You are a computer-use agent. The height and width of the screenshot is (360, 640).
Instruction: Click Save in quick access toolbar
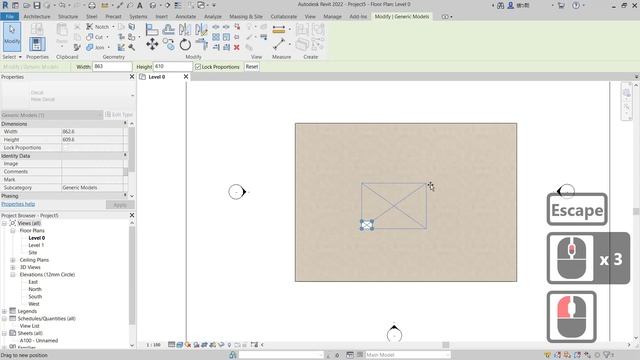pyautogui.click(x=37, y=5)
